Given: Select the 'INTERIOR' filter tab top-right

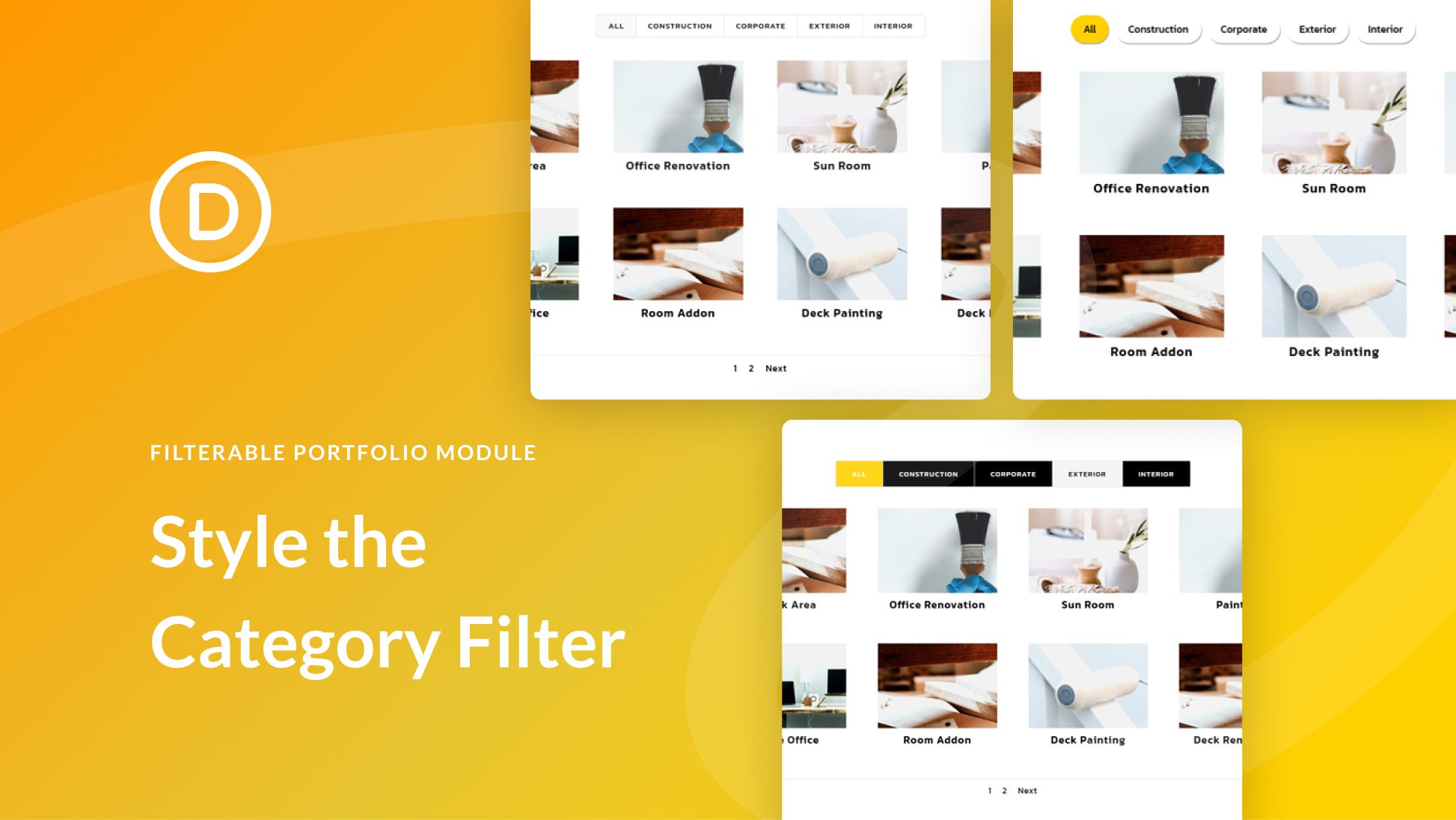Looking at the screenshot, I should click(x=1385, y=30).
